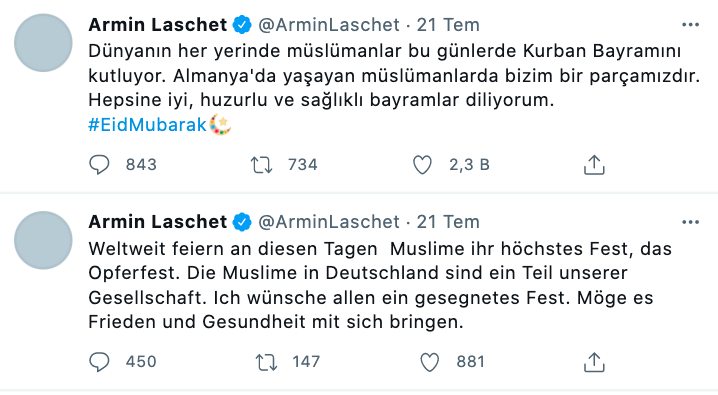
Task: Open the 21 Tem timestamp of Turkish tweet
Action: pyautogui.click(x=448, y=25)
